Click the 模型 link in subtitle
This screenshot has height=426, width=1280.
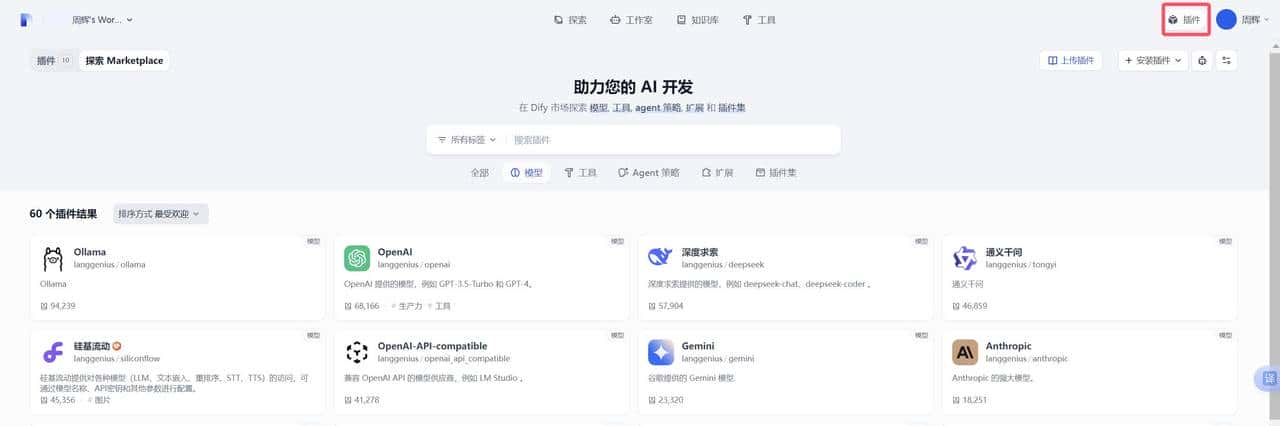coord(598,107)
